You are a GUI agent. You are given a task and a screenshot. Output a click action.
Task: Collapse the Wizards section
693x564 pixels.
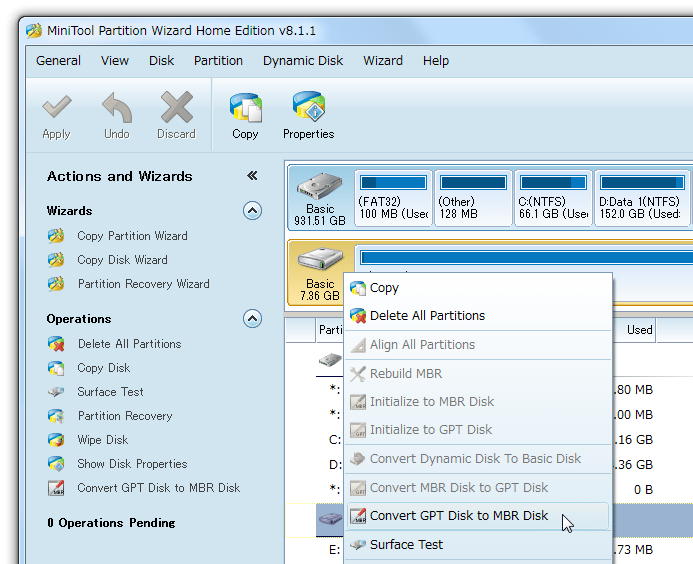[252, 211]
